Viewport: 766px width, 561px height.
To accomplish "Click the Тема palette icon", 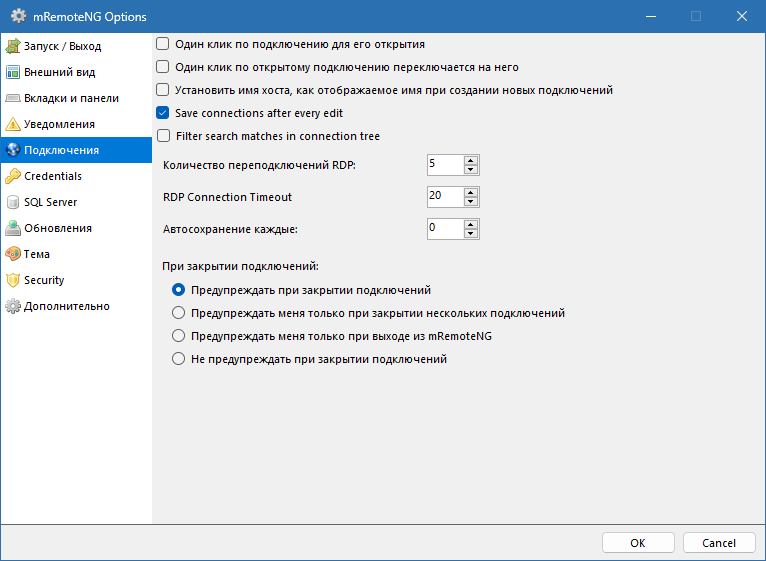I will point(13,254).
